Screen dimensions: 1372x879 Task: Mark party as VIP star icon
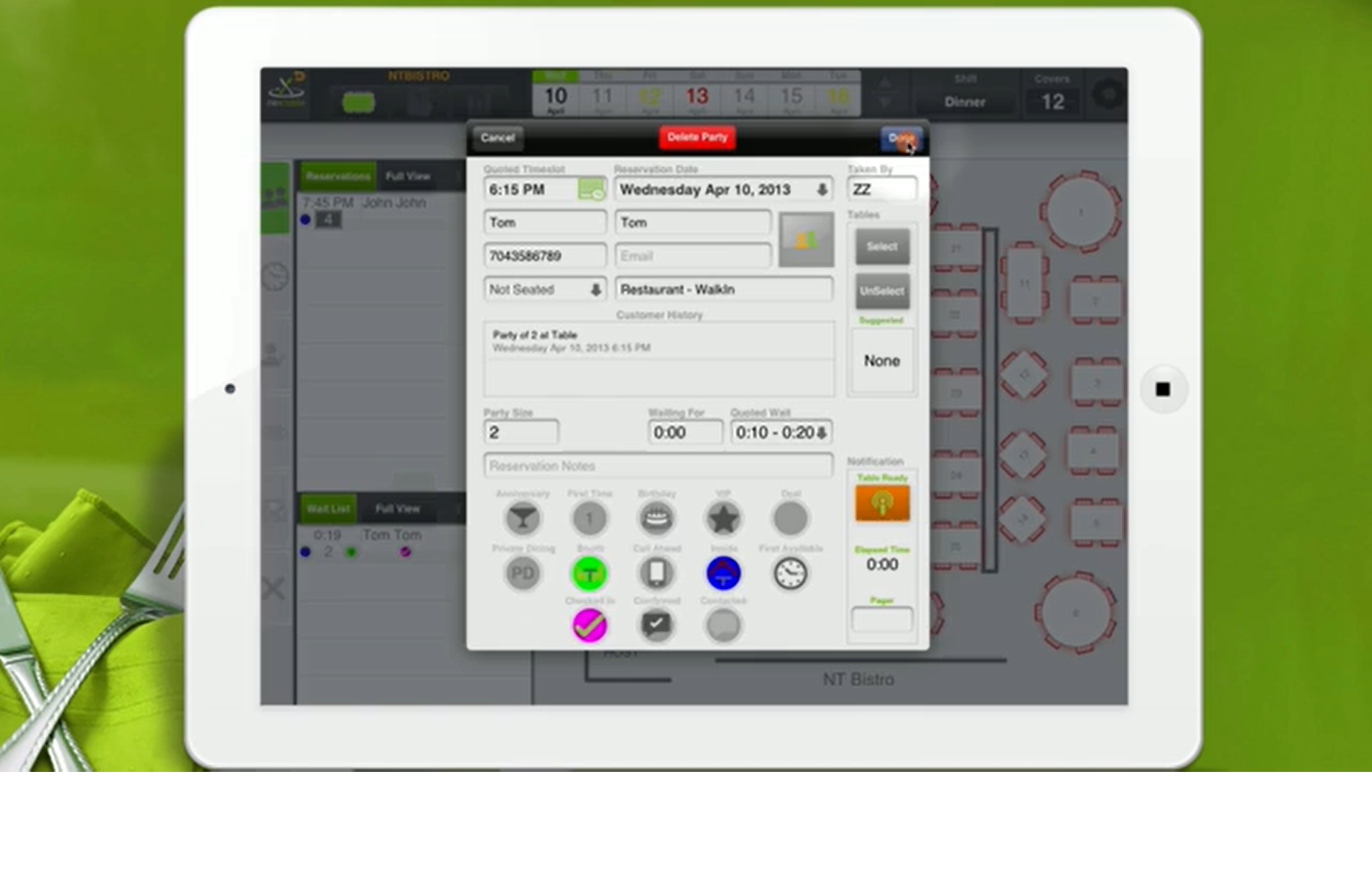pyautogui.click(x=722, y=518)
